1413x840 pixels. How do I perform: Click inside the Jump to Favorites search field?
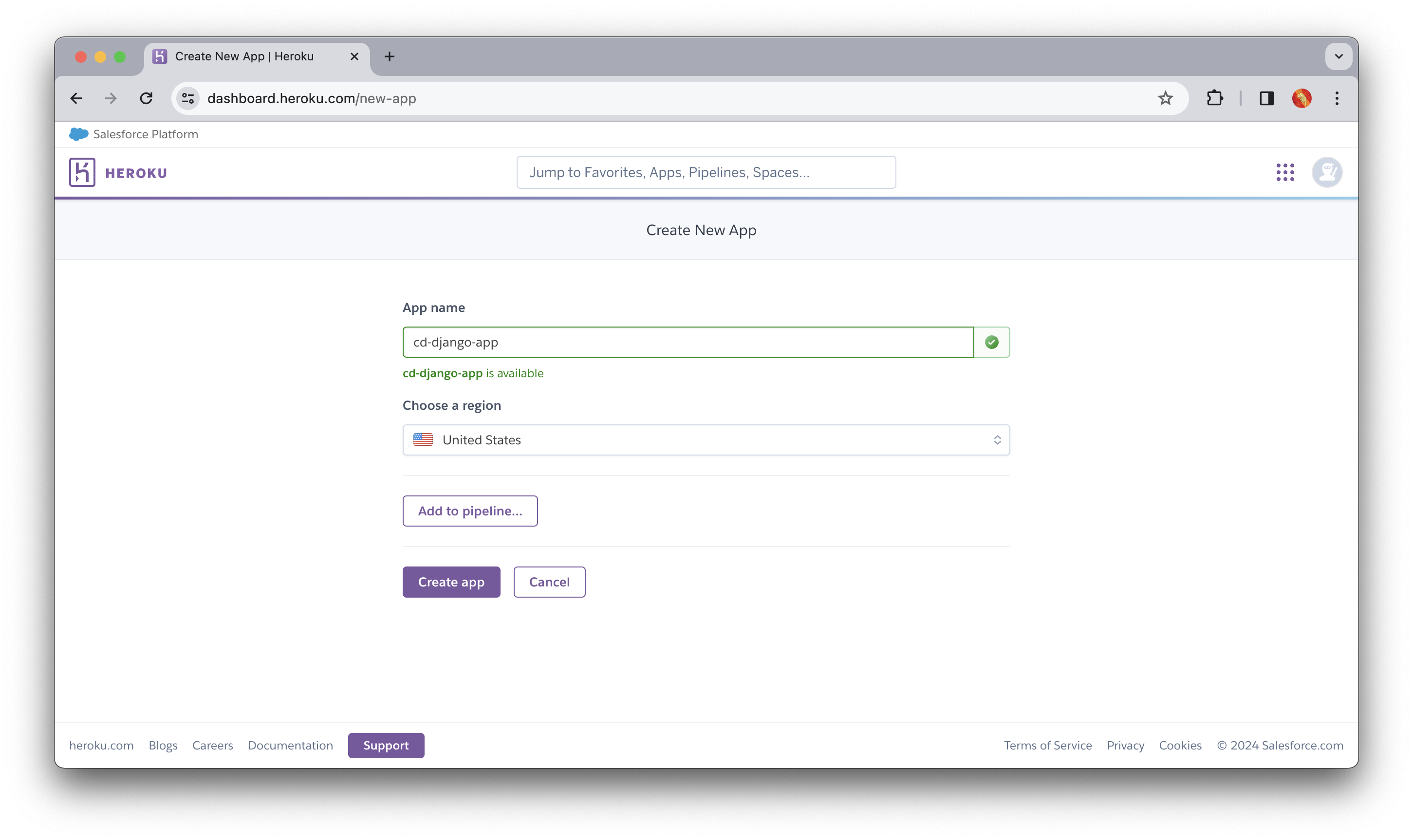(706, 172)
